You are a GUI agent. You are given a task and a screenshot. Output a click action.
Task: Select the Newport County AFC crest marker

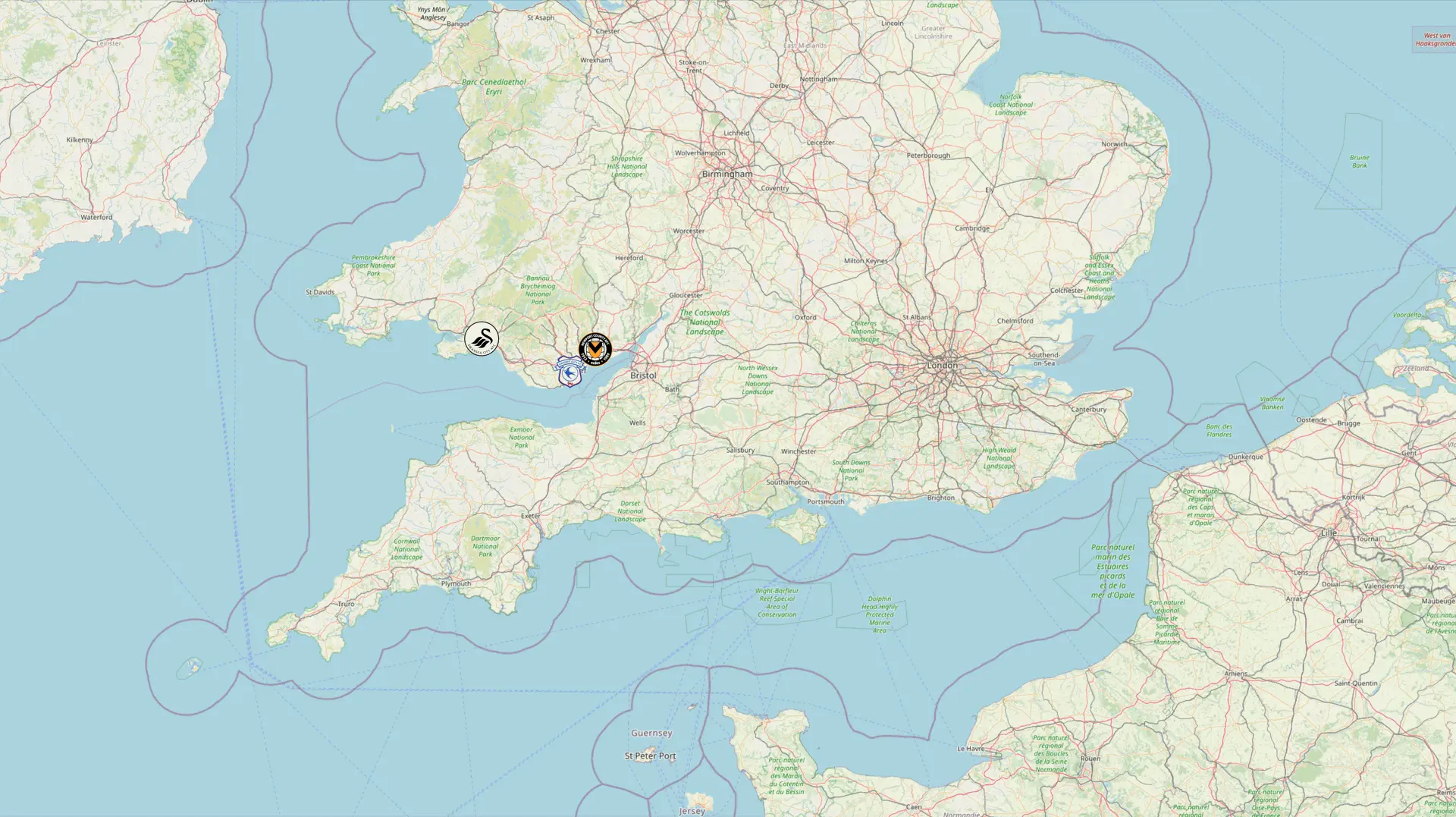pos(595,349)
